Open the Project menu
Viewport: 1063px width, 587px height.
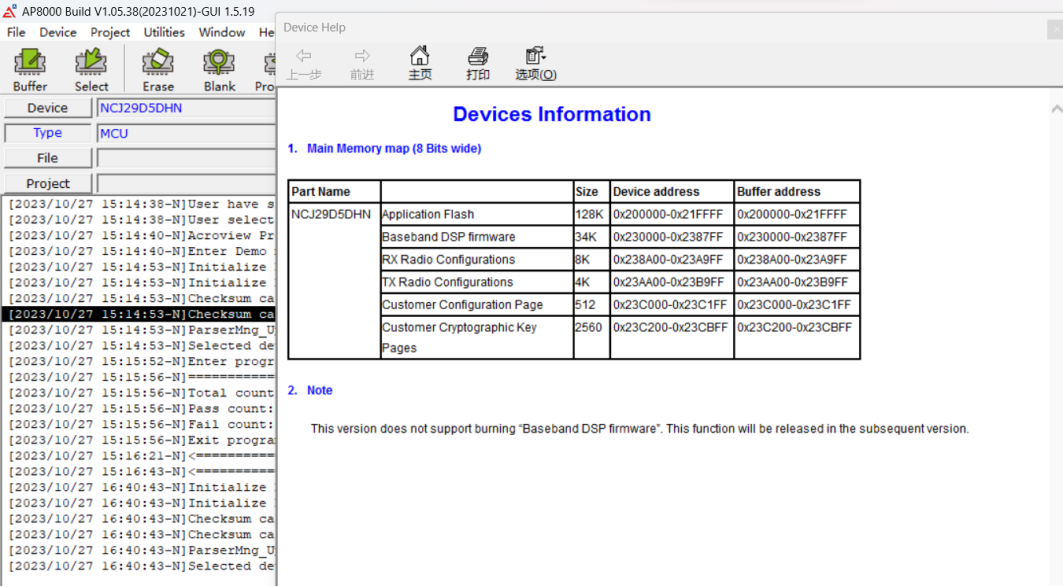(x=110, y=33)
